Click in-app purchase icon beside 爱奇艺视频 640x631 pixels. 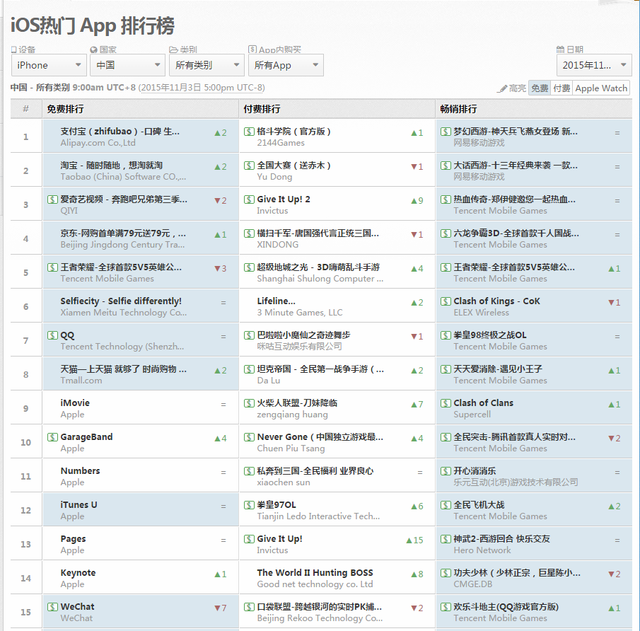click(x=52, y=199)
